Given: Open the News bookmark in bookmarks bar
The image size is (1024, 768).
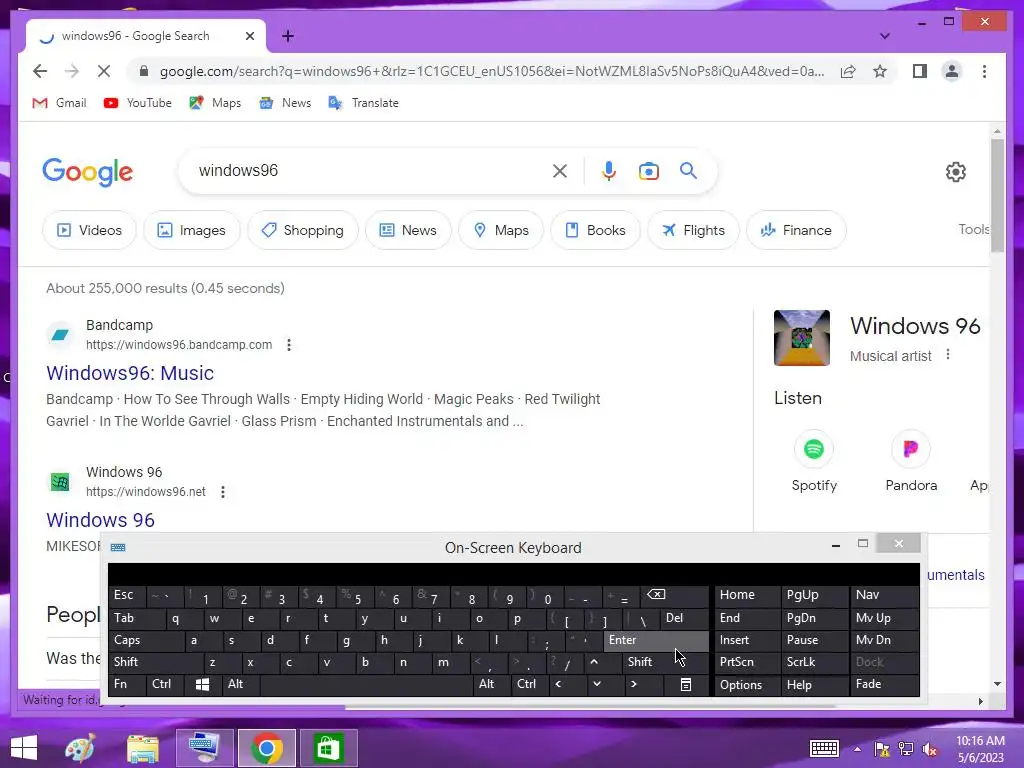Looking at the screenshot, I should pos(285,103).
